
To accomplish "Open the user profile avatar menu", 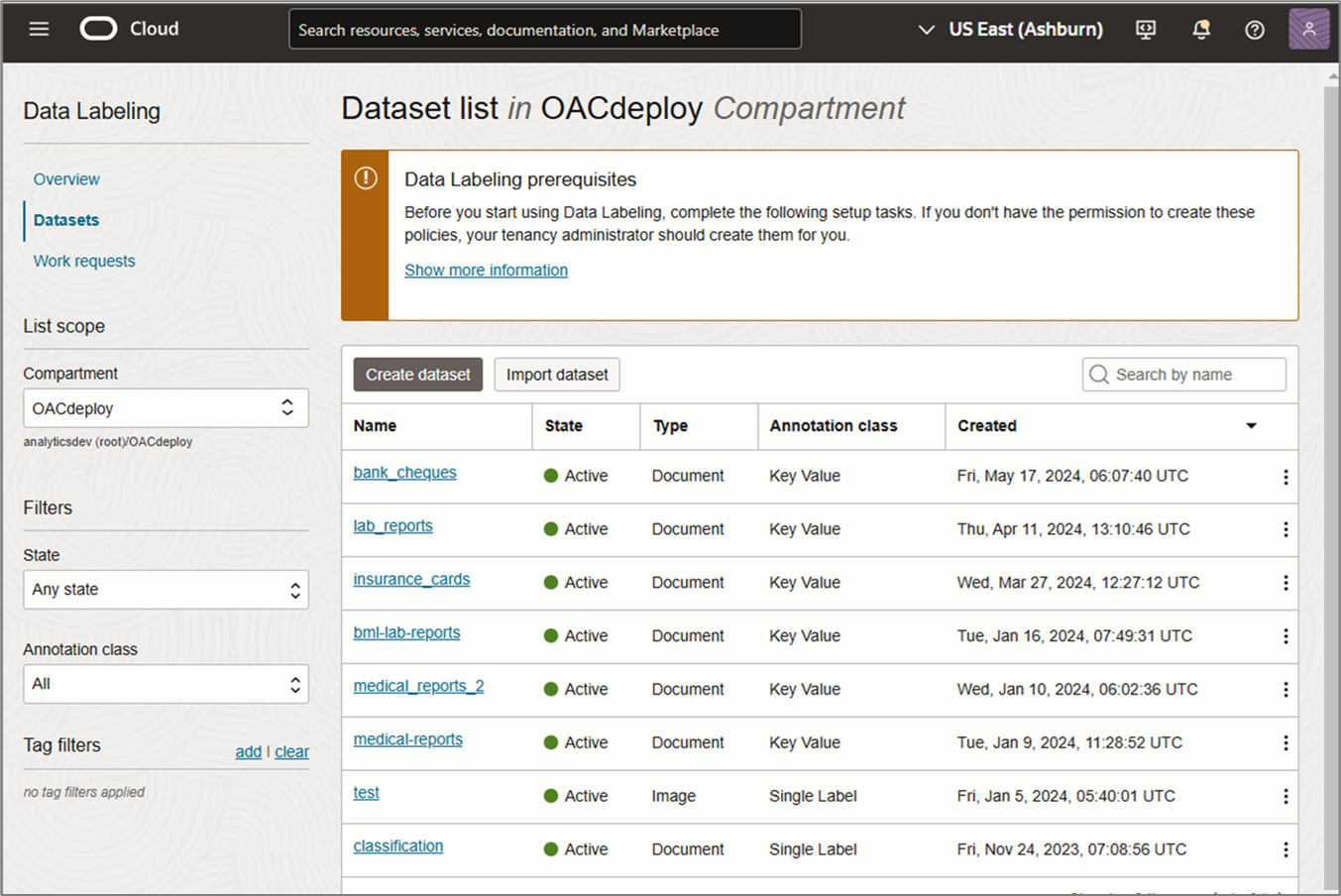I will click(1308, 29).
